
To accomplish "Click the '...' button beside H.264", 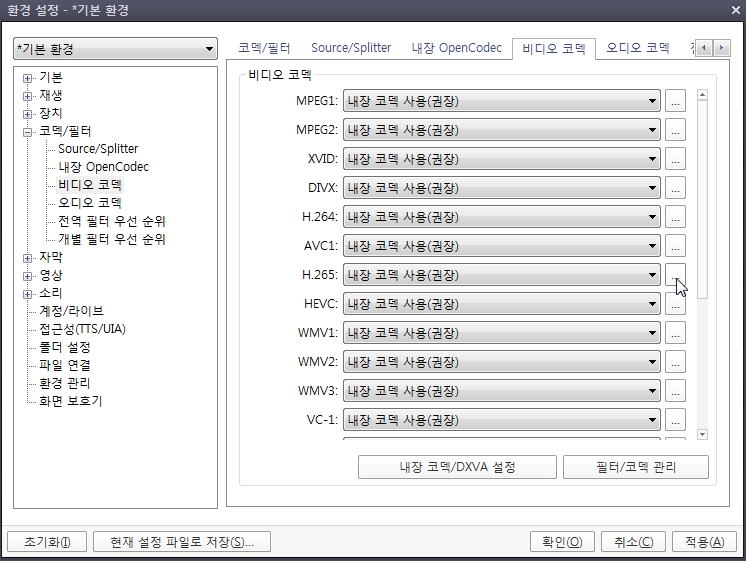I will pyautogui.click(x=675, y=217).
